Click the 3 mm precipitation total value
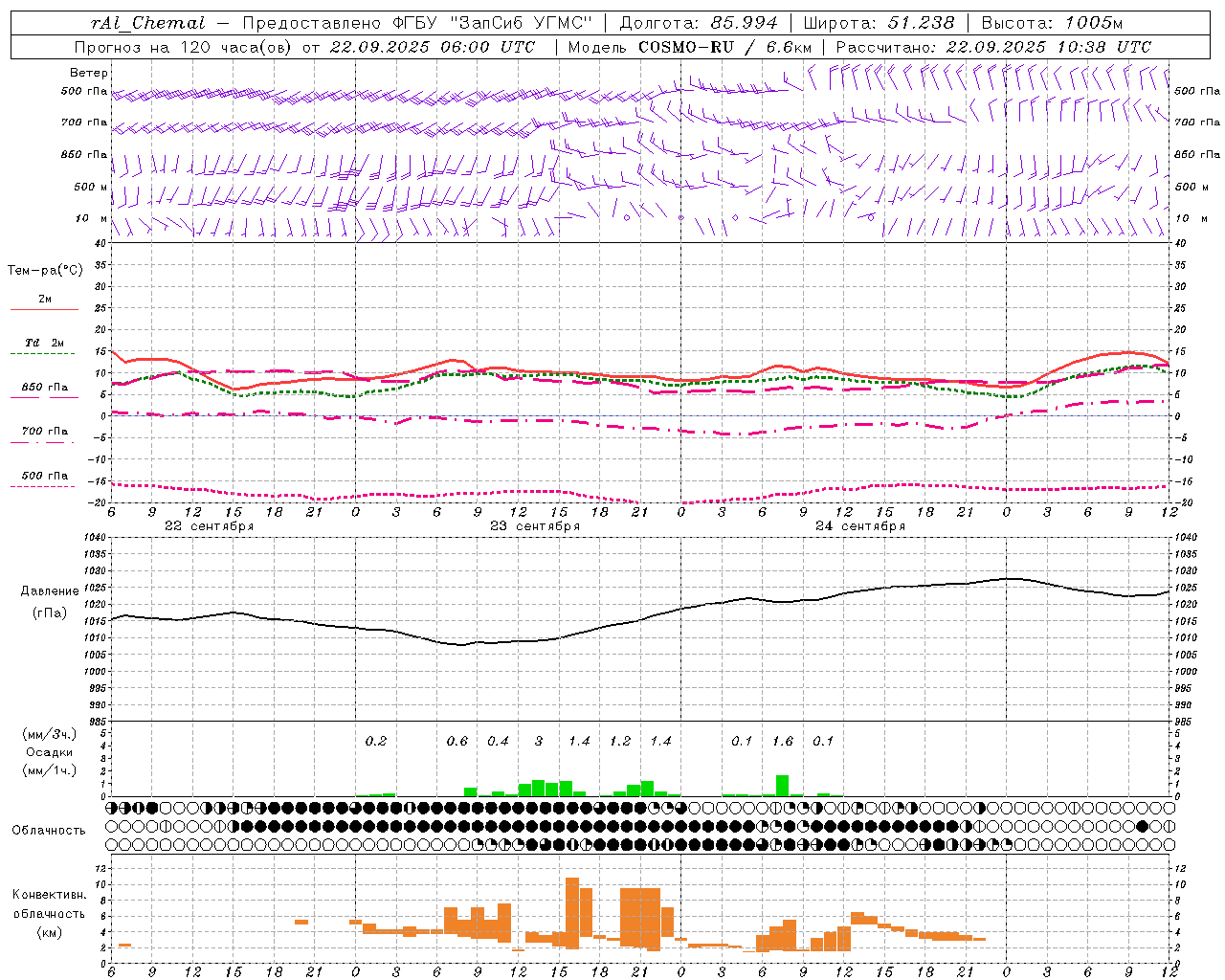The height and width of the screenshot is (980, 1225). point(539,741)
